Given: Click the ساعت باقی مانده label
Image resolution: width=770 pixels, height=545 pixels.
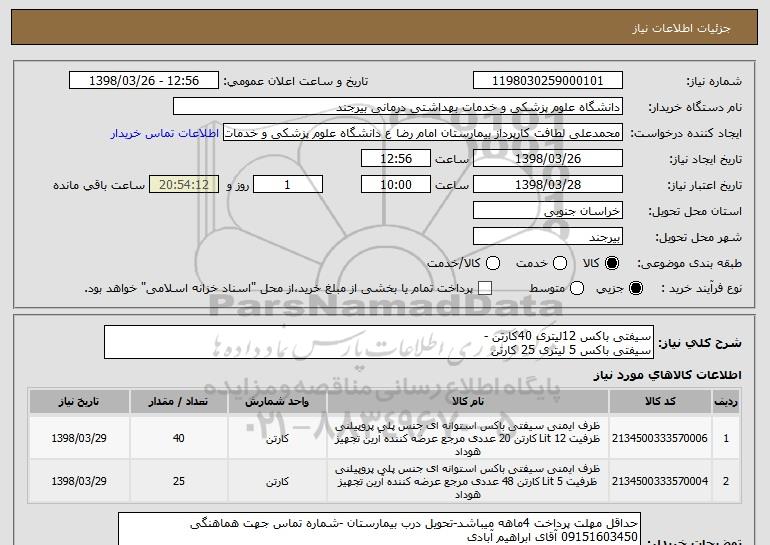Looking at the screenshot, I should coord(99,185).
